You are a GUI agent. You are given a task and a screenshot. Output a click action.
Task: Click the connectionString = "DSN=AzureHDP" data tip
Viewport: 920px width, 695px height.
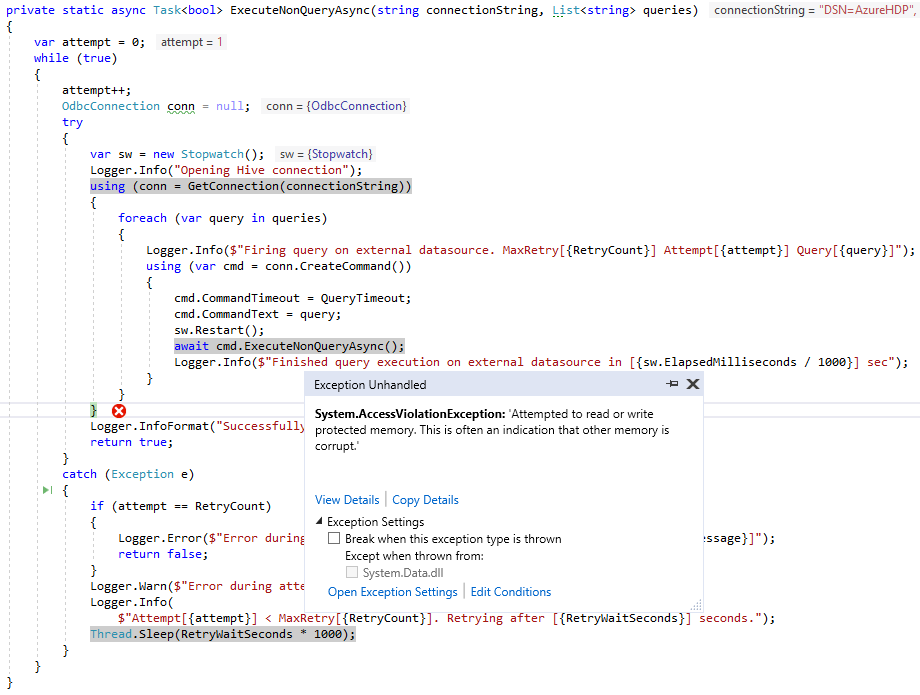coord(814,10)
